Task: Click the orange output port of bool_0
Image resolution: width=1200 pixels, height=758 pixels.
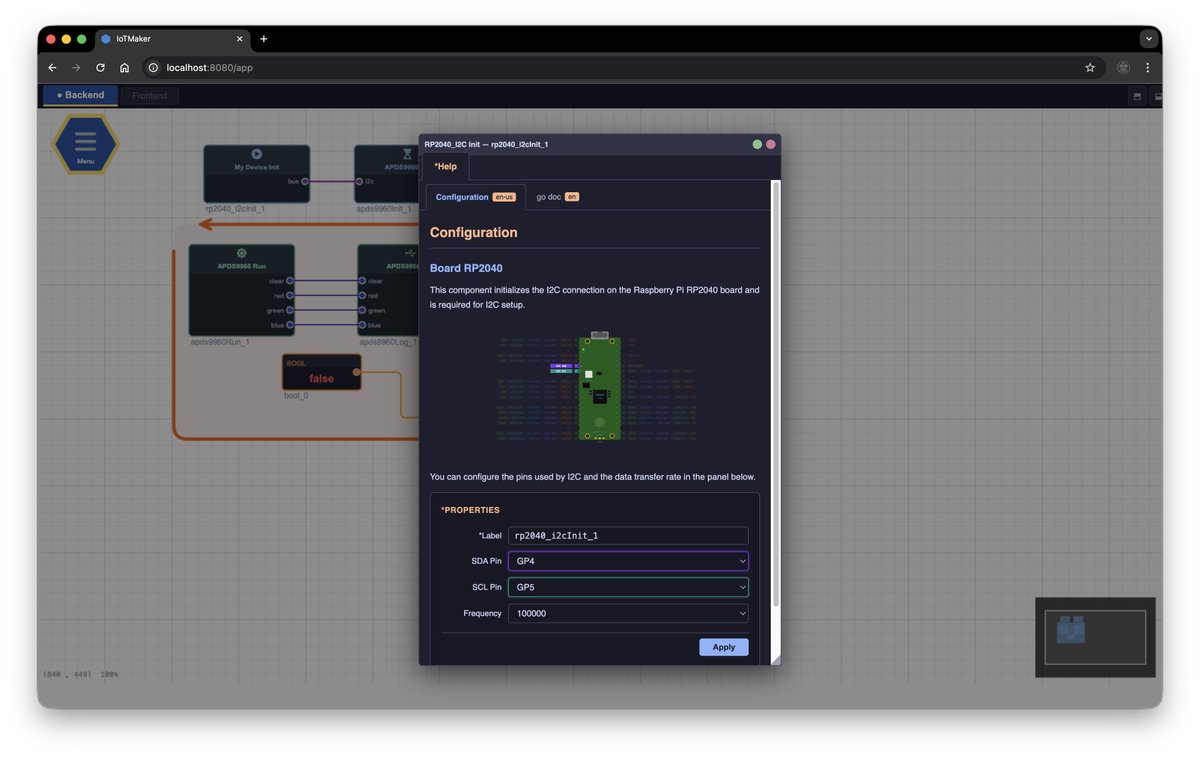Action: [x=357, y=373]
